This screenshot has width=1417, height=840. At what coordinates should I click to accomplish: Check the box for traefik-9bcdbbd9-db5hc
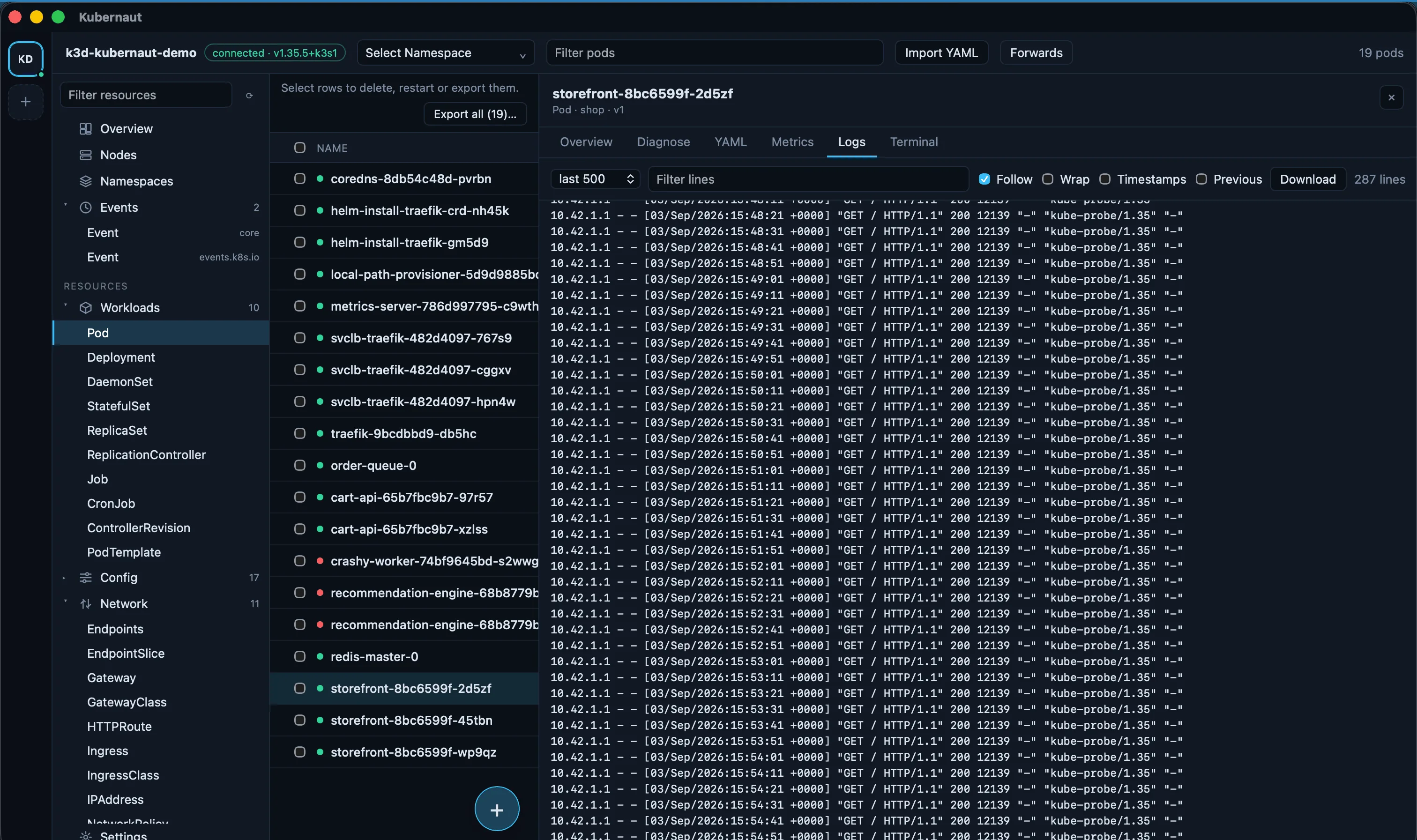click(299, 433)
